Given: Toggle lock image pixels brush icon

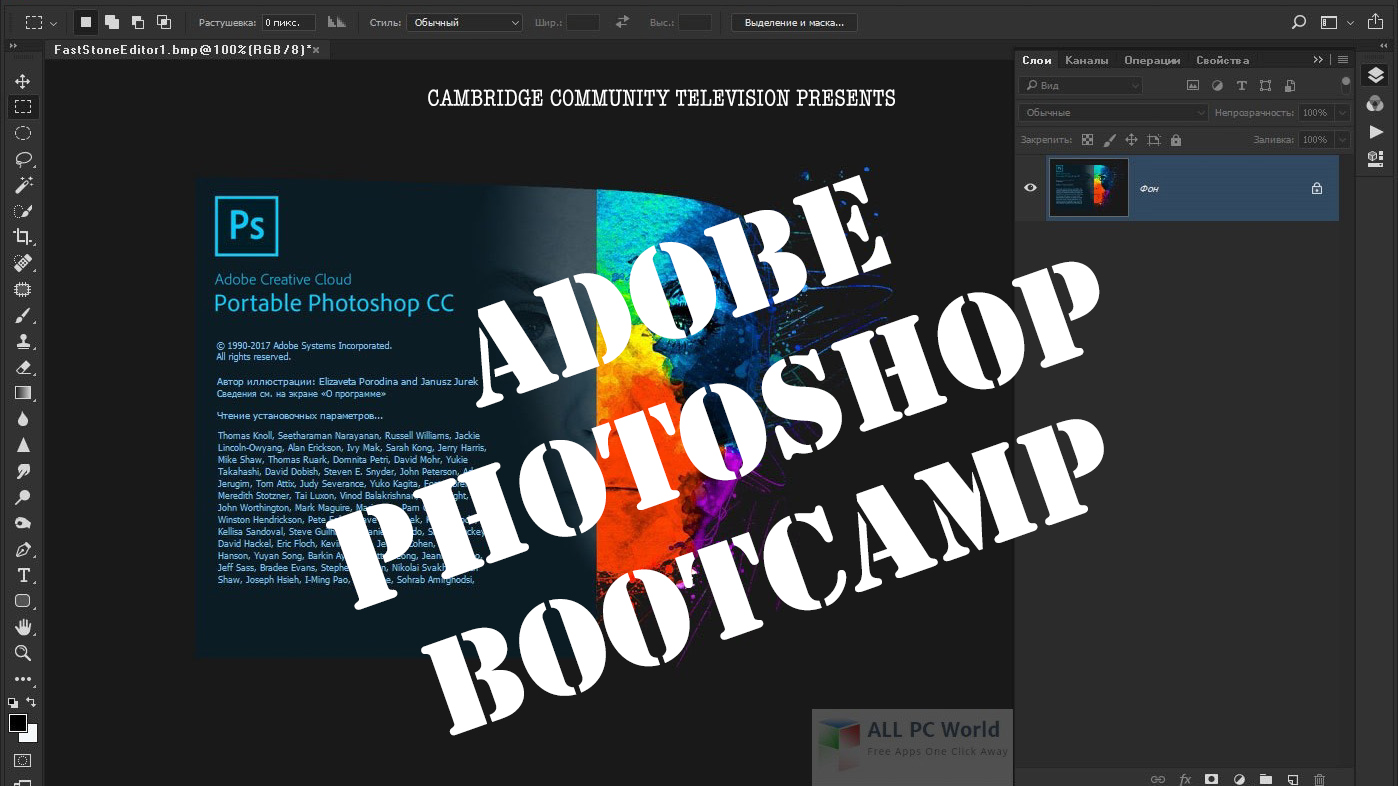Looking at the screenshot, I should click(x=1110, y=140).
